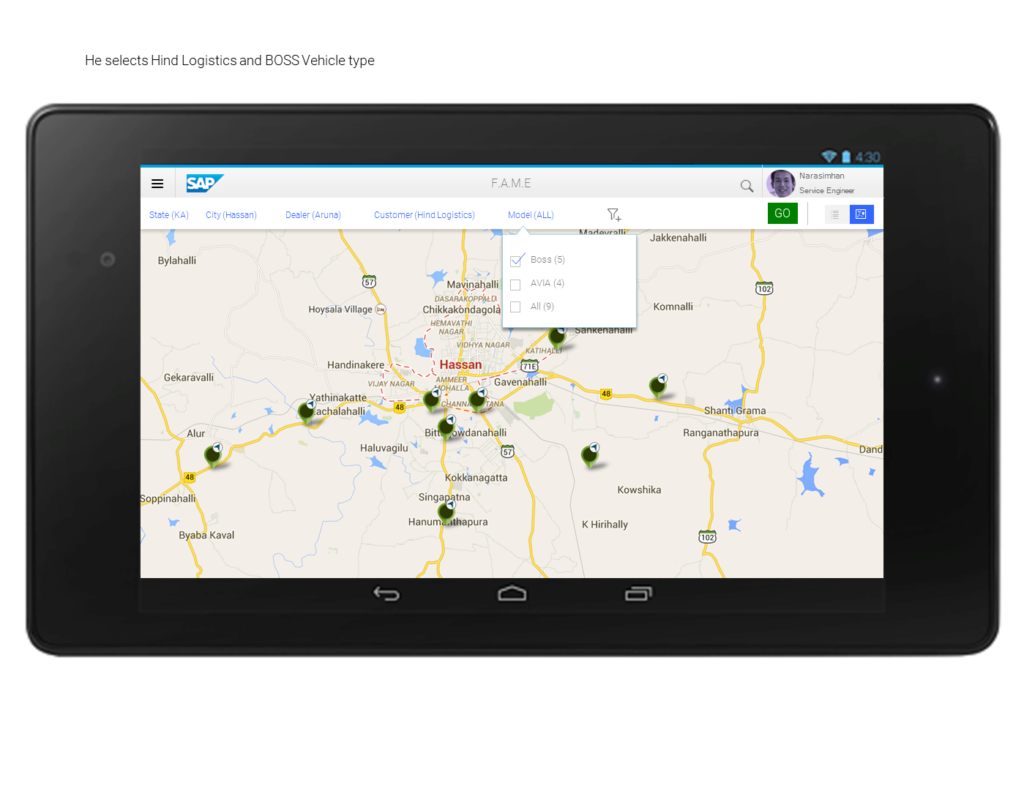1024x802 pixels.
Task: Open the State (KA) filter dropdown
Action: [168, 215]
